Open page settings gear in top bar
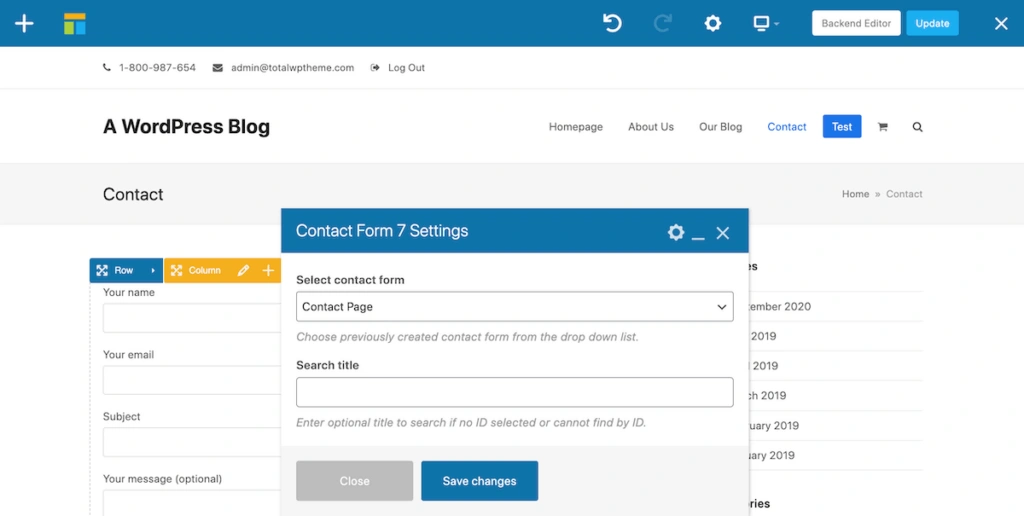The width and height of the screenshot is (1024, 516). point(712,23)
